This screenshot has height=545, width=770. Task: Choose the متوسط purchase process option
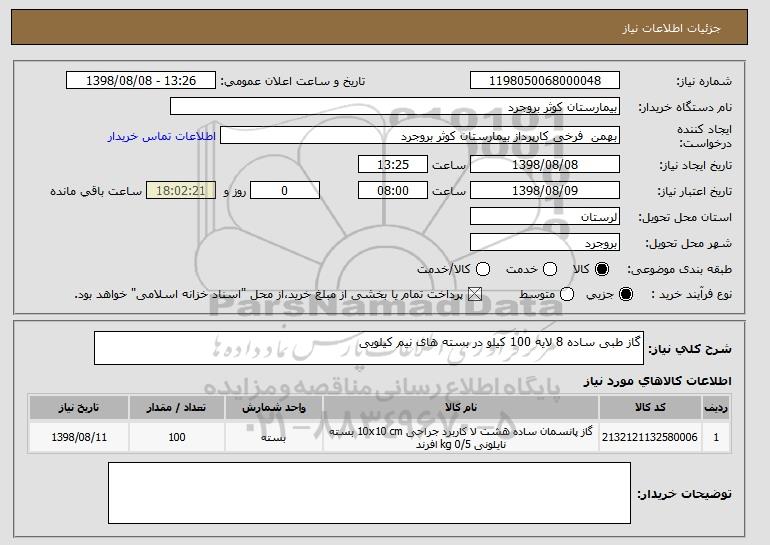pyautogui.click(x=567, y=294)
